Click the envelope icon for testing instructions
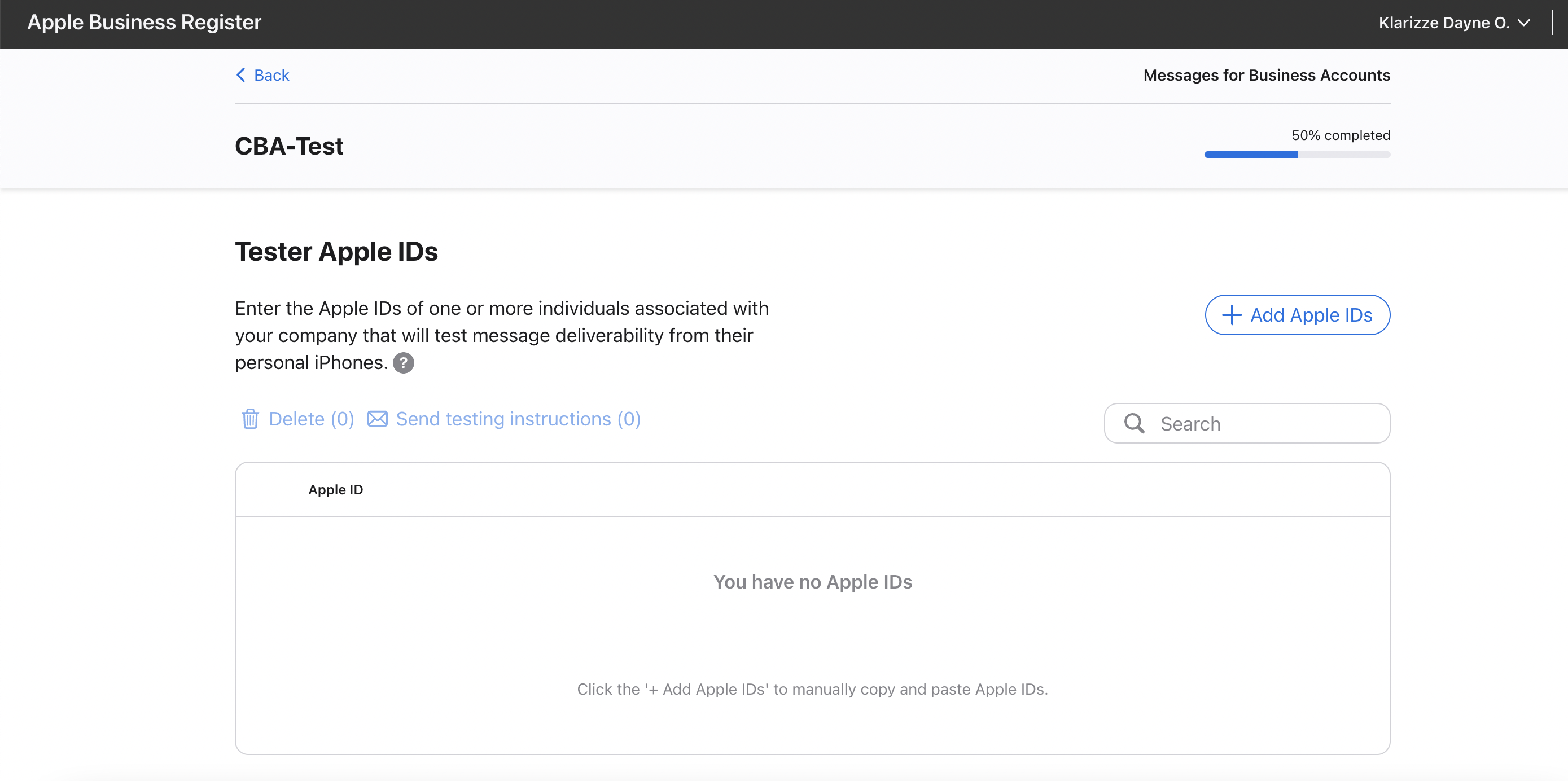 click(378, 419)
